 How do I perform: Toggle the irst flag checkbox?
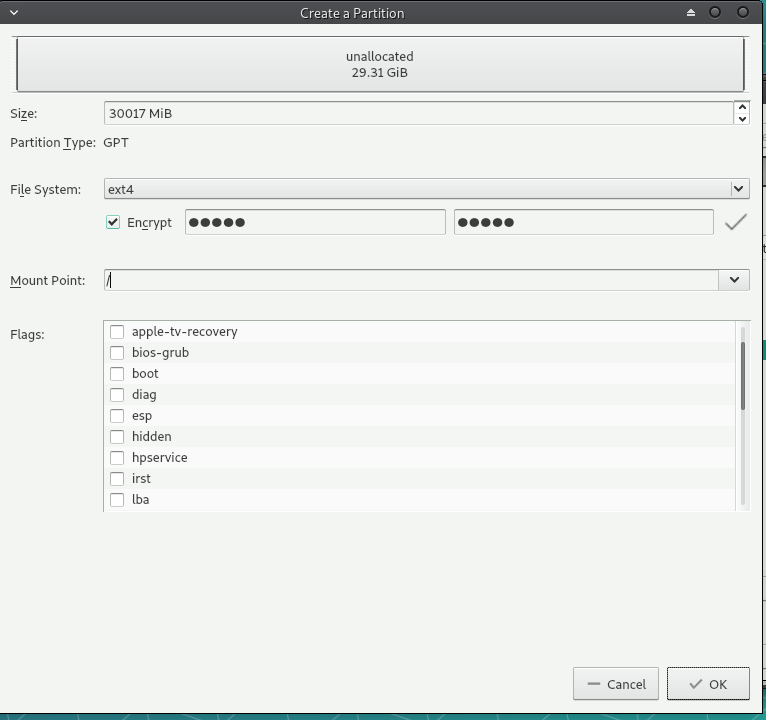117,479
